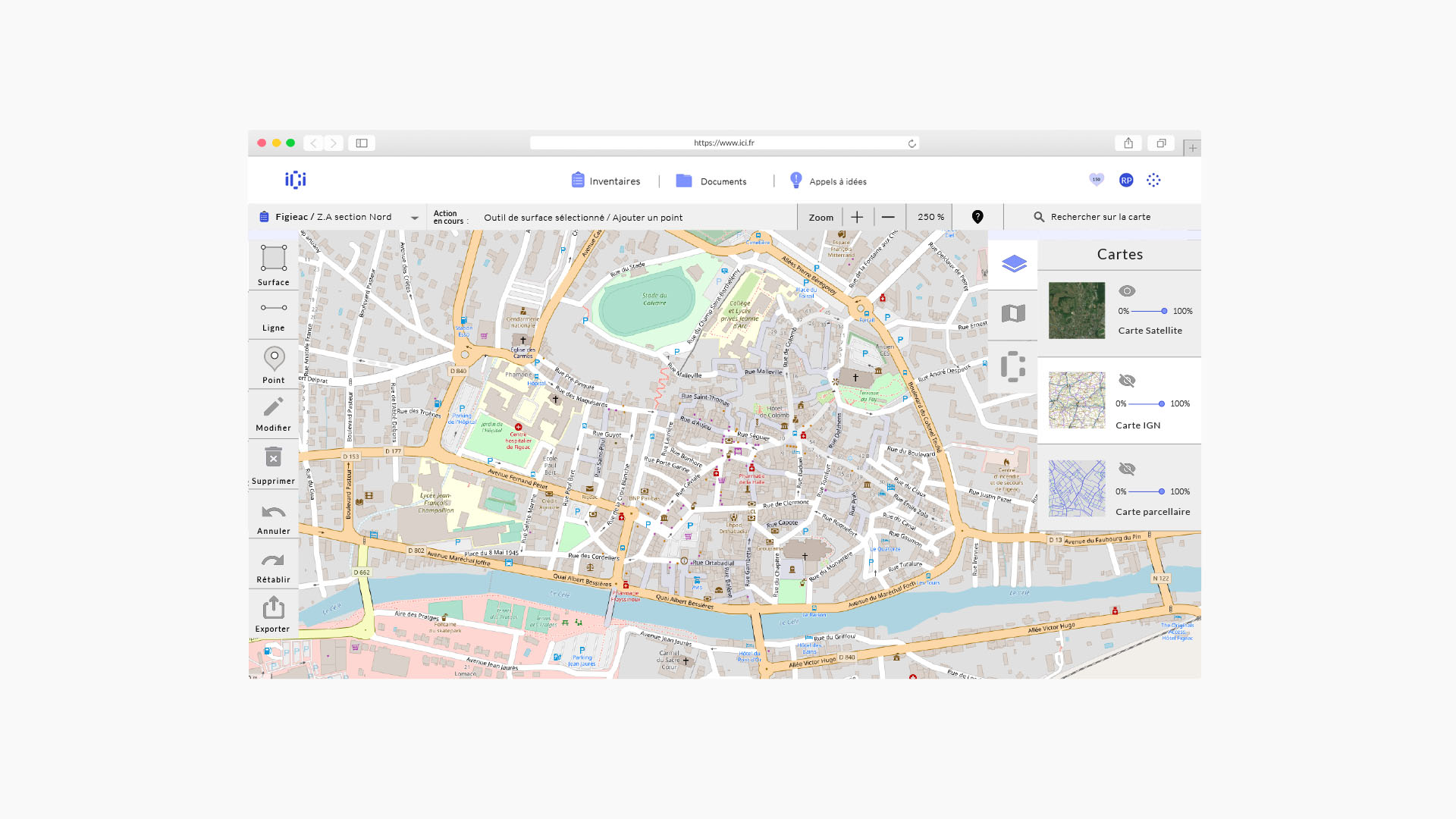Screen dimensions: 1456x819
Task: Click the dotted circle apps icon
Action: 1153,180
